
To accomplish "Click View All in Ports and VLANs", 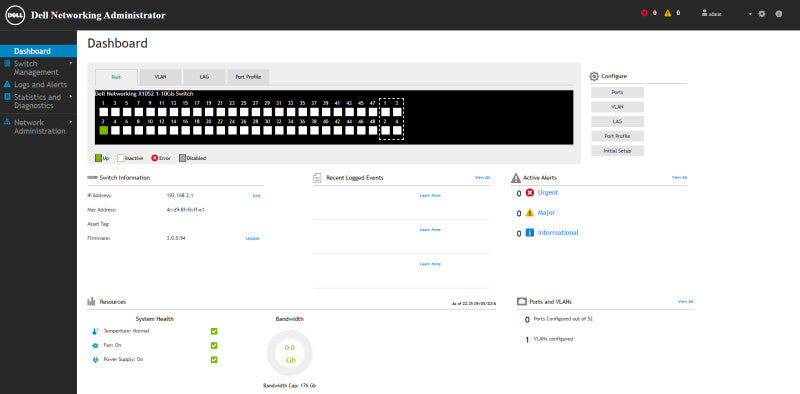I will point(685,302).
